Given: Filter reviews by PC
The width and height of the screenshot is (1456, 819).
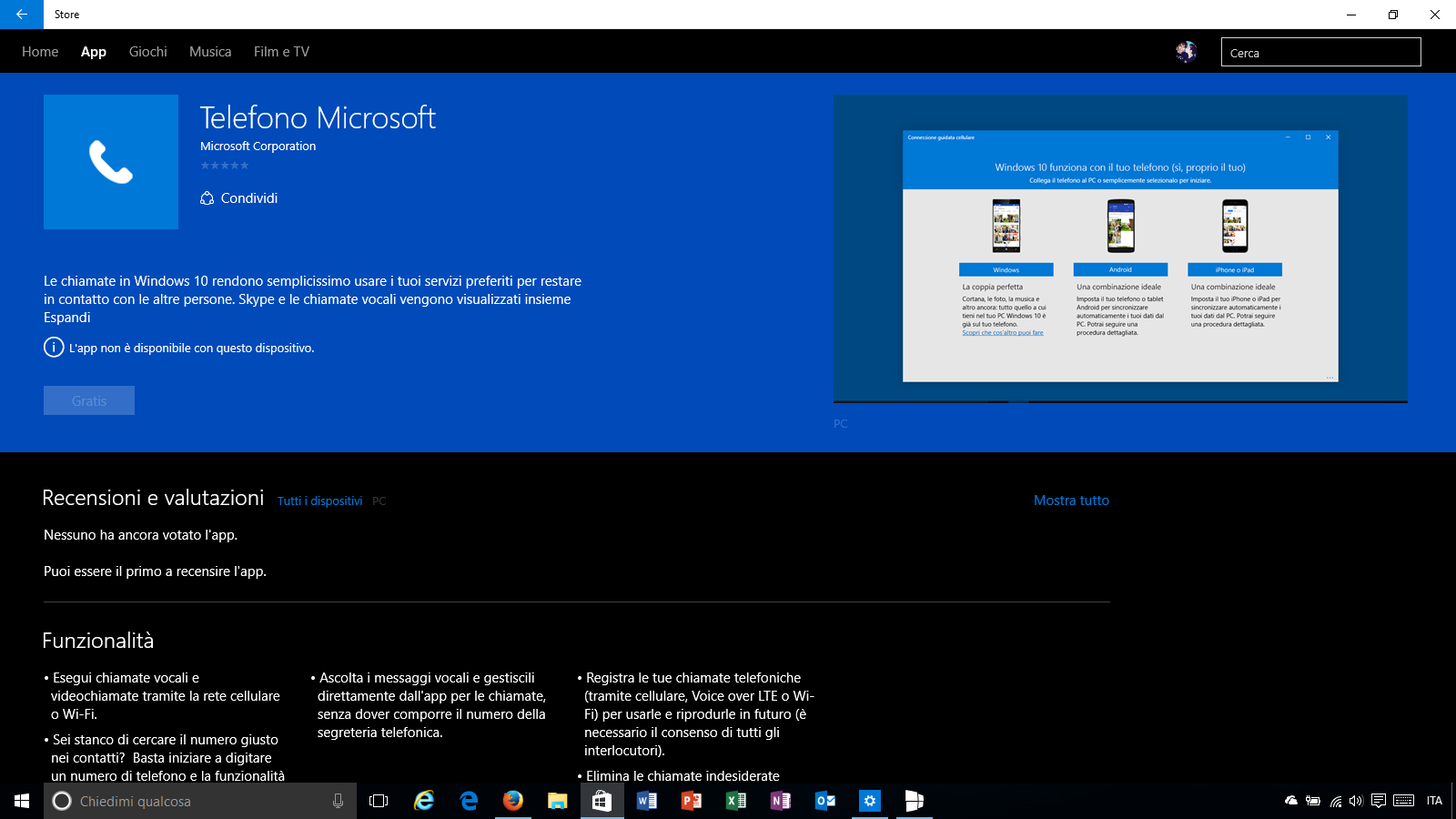Looking at the screenshot, I should coord(379,501).
